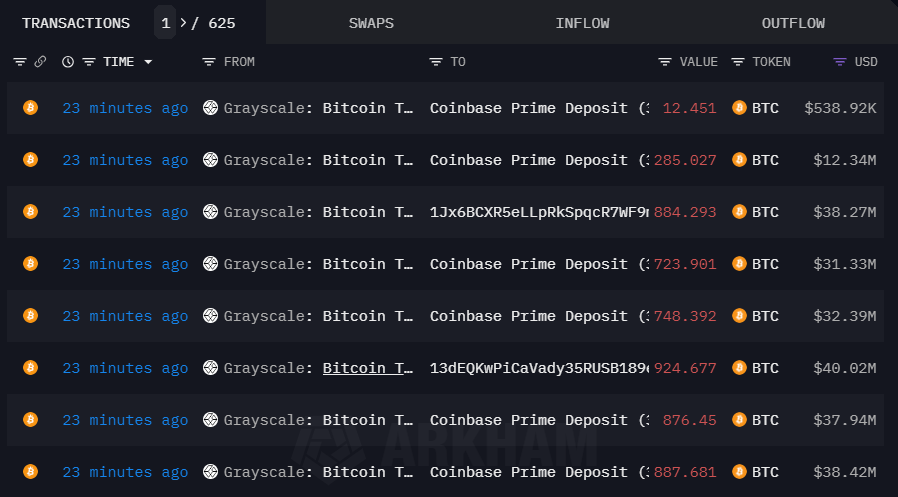This screenshot has height=497, width=898.
Task: Switch to the OUTFLOW tab
Action: click(793, 23)
